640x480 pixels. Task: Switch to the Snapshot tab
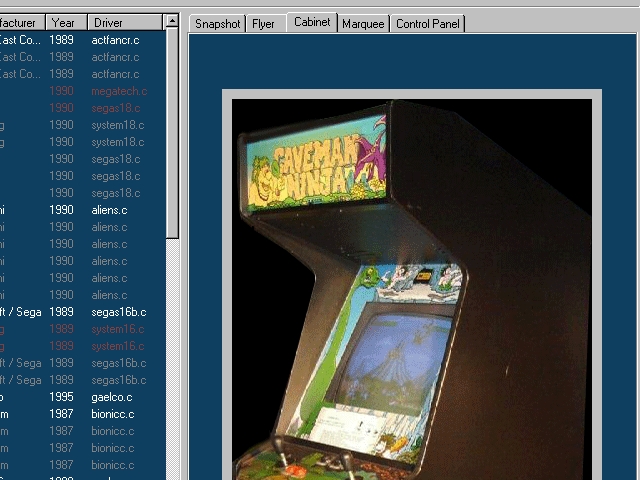(217, 24)
